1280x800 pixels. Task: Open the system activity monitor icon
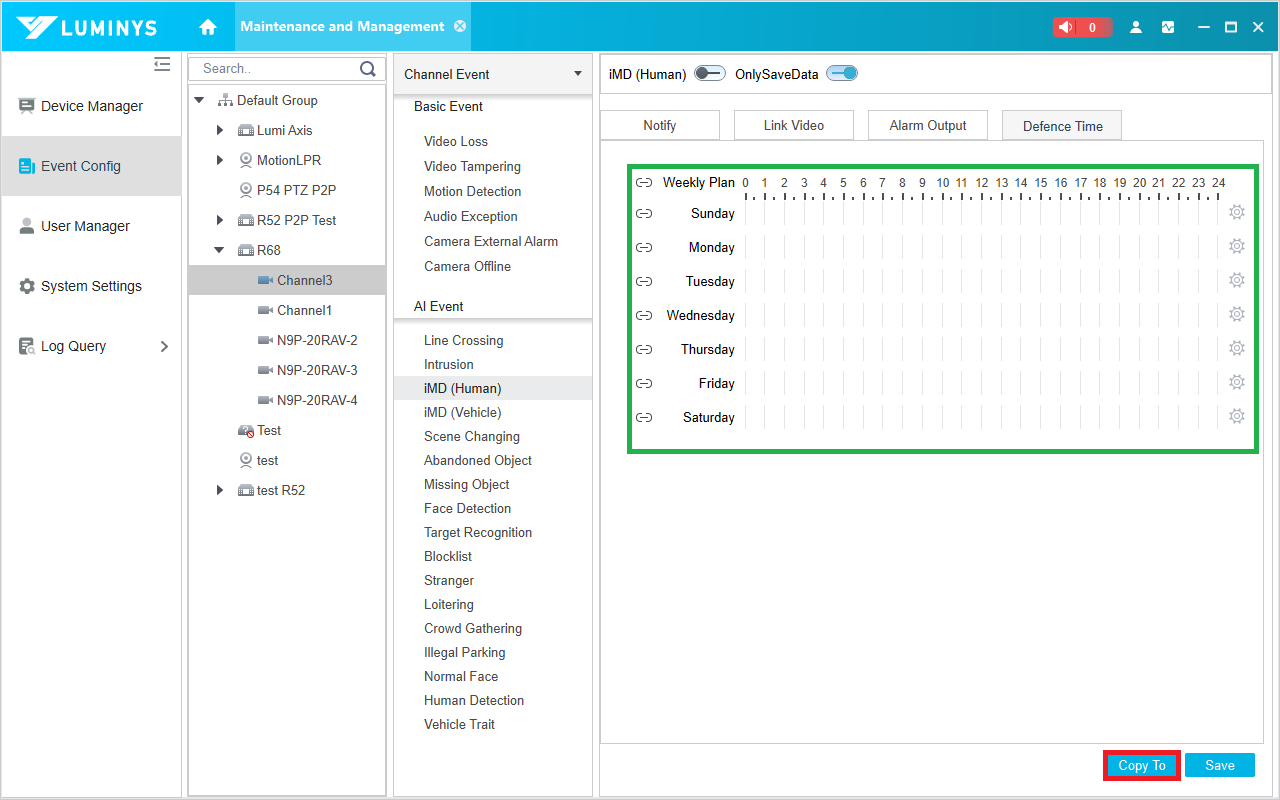(x=1168, y=27)
